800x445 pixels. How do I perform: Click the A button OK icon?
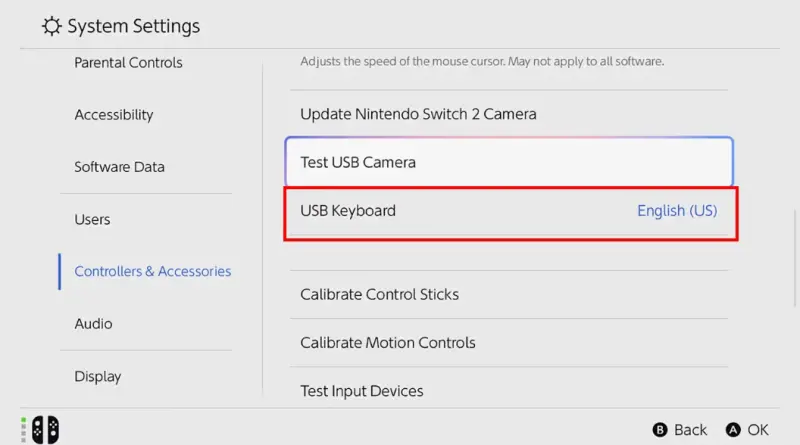pyautogui.click(x=733, y=430)
